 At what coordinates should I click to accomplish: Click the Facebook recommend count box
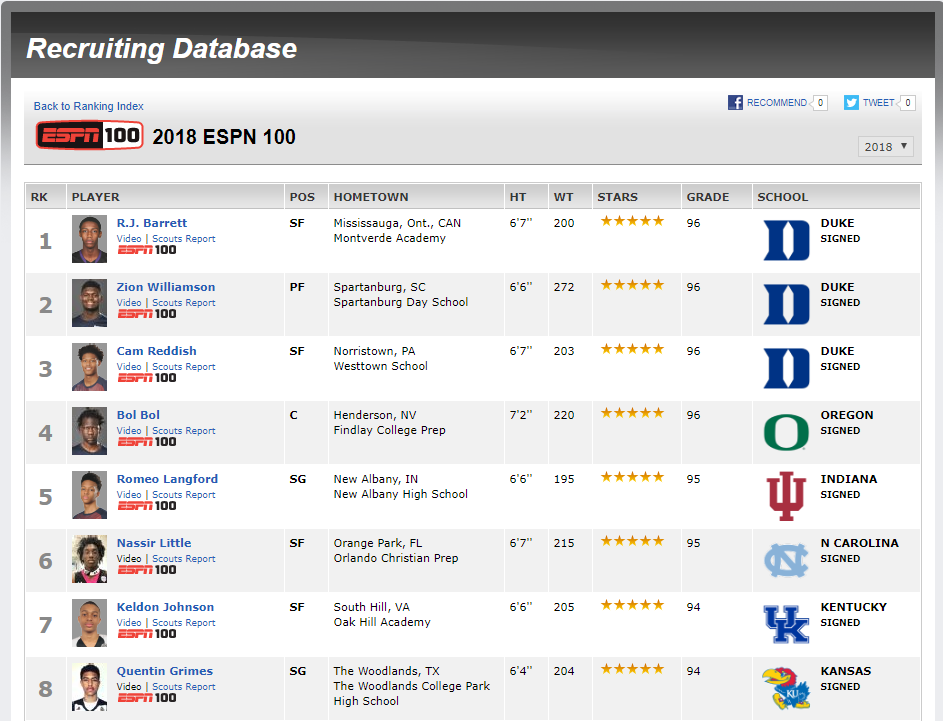820,102
